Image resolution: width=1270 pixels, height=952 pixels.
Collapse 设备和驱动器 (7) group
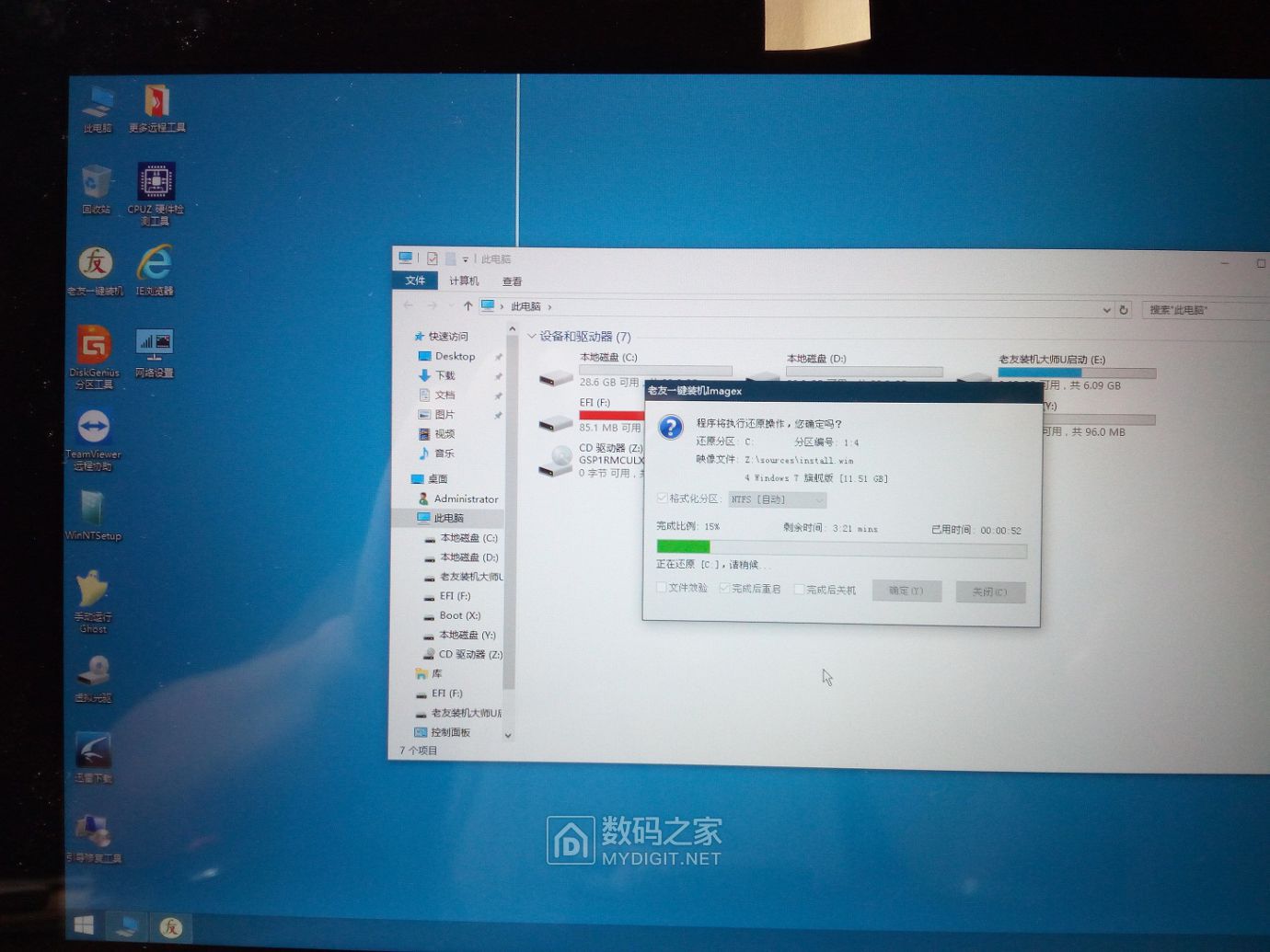coord(531,336)
